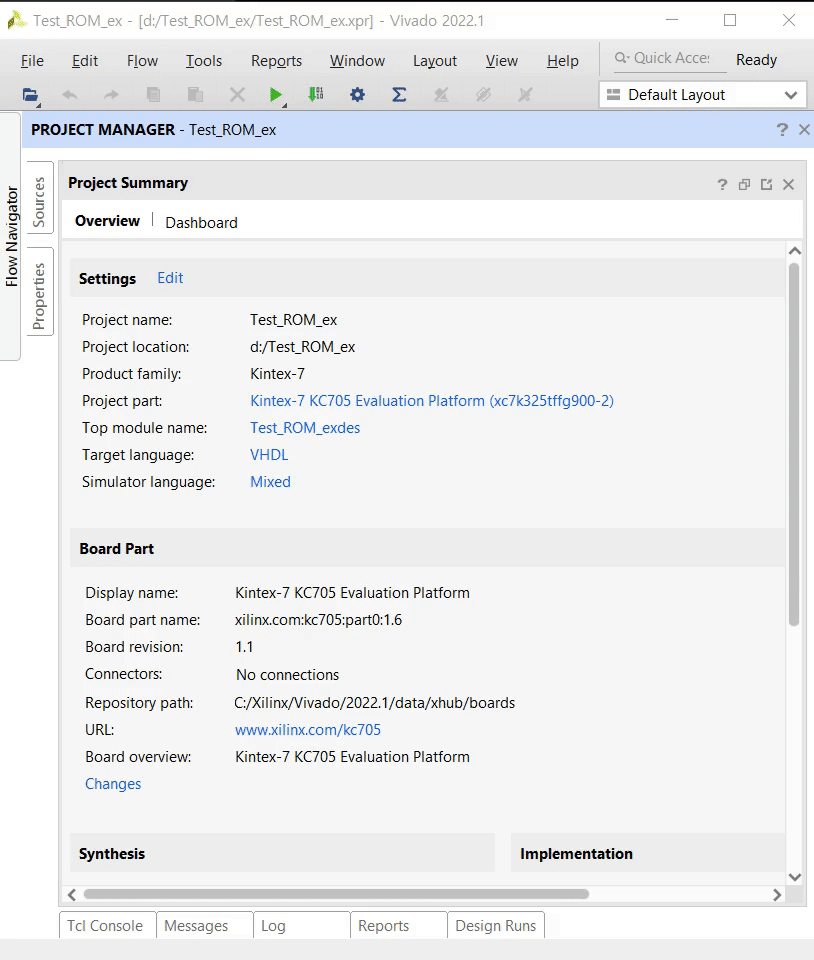Open Project Summary help icon
The height and width of the screenshot is (960, 814).
(722, 184)
